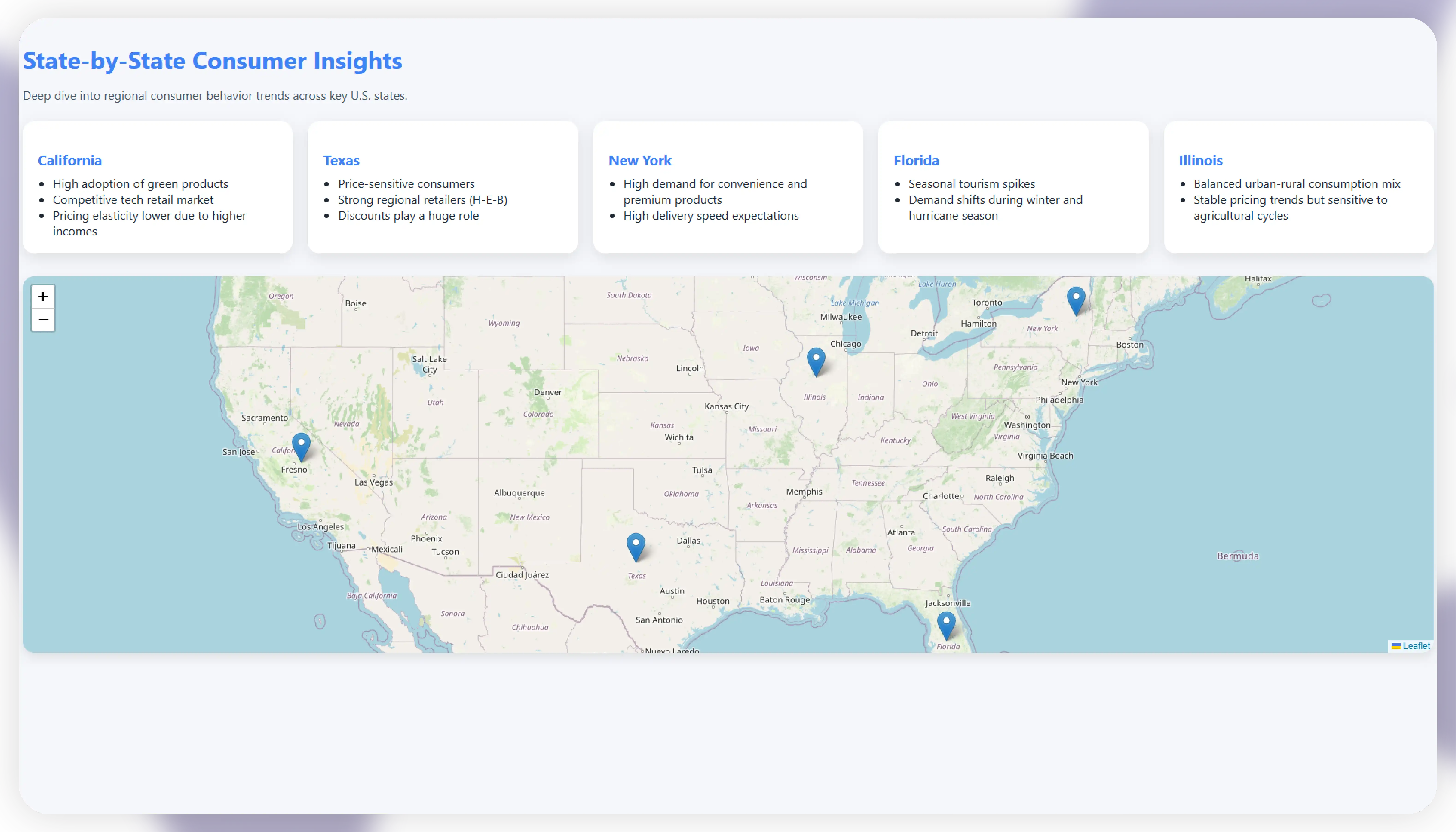1456x832 pixels.
Task: Click the California card heading
Action: point(70,161)
